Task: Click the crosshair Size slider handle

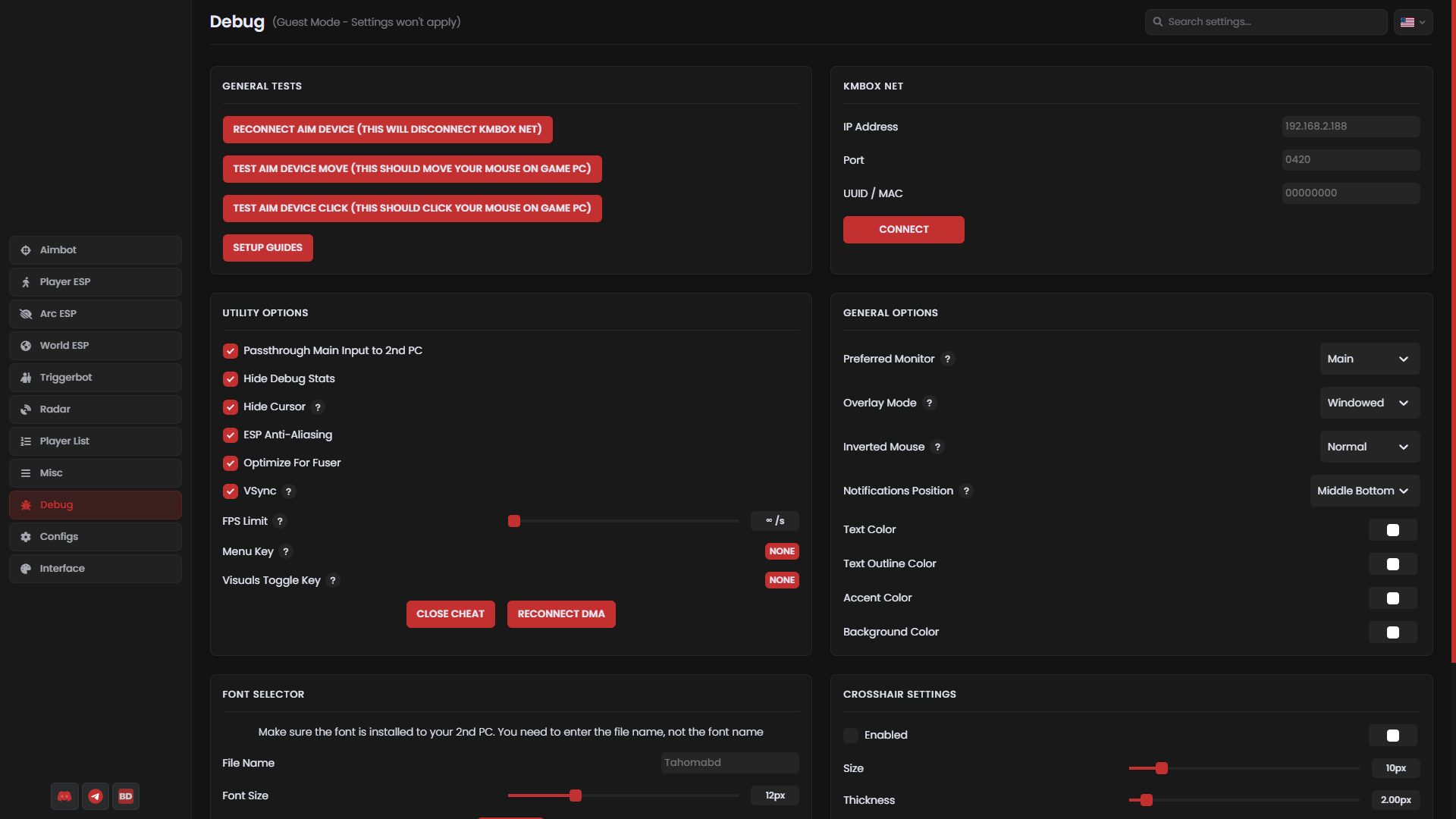Action: [x=1161, y=768]
